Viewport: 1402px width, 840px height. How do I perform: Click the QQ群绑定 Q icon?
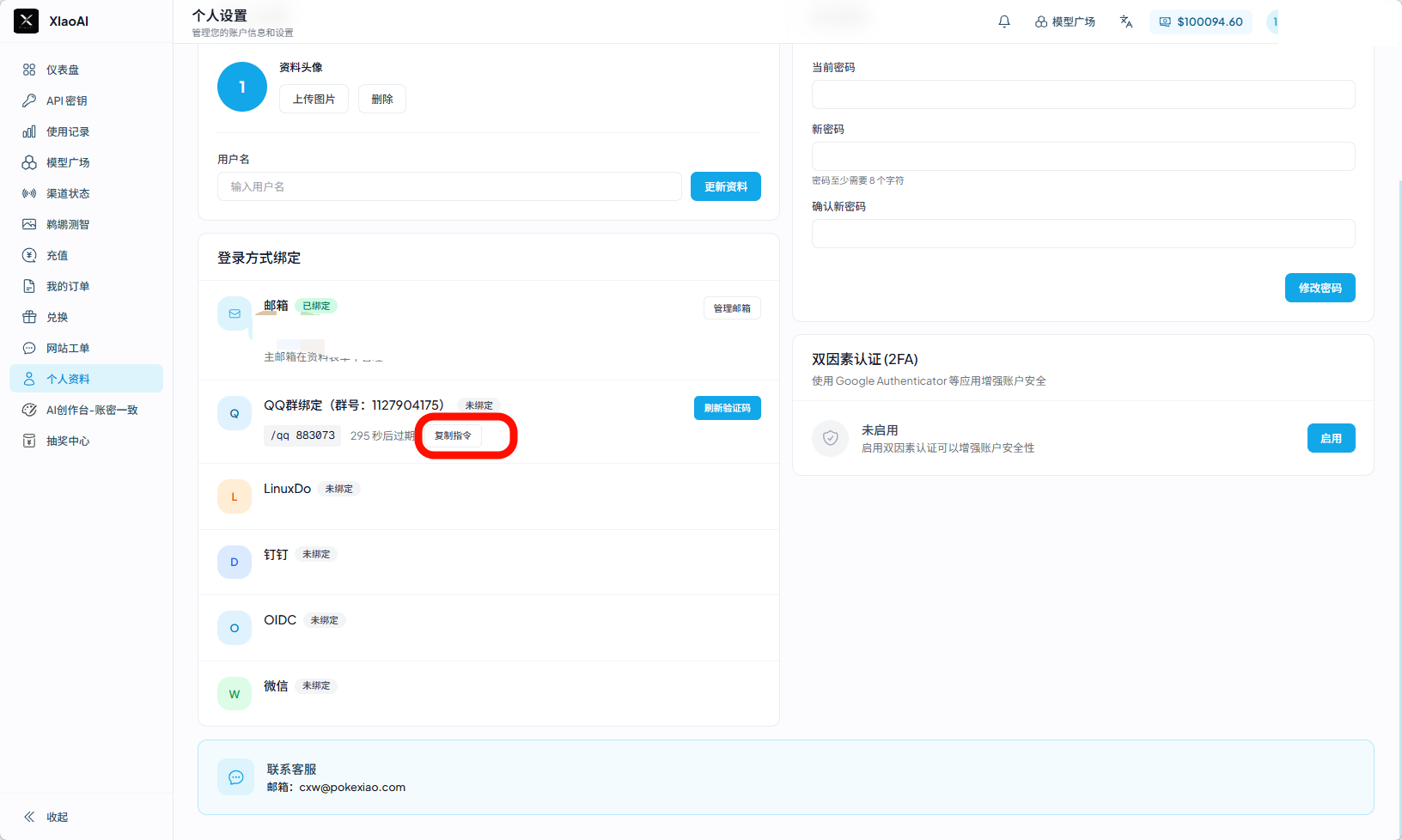pos(235,413)
